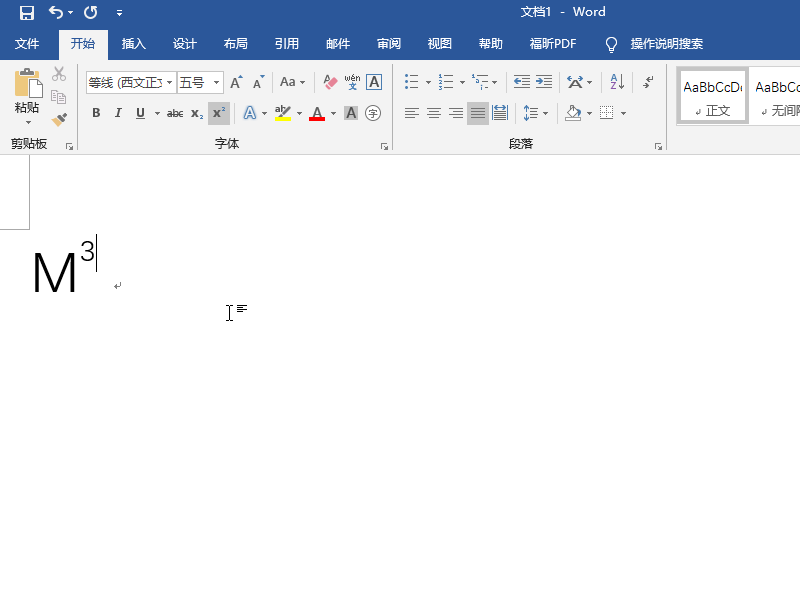
Task: Sort the text A to Z
Action: coord(617,82)
